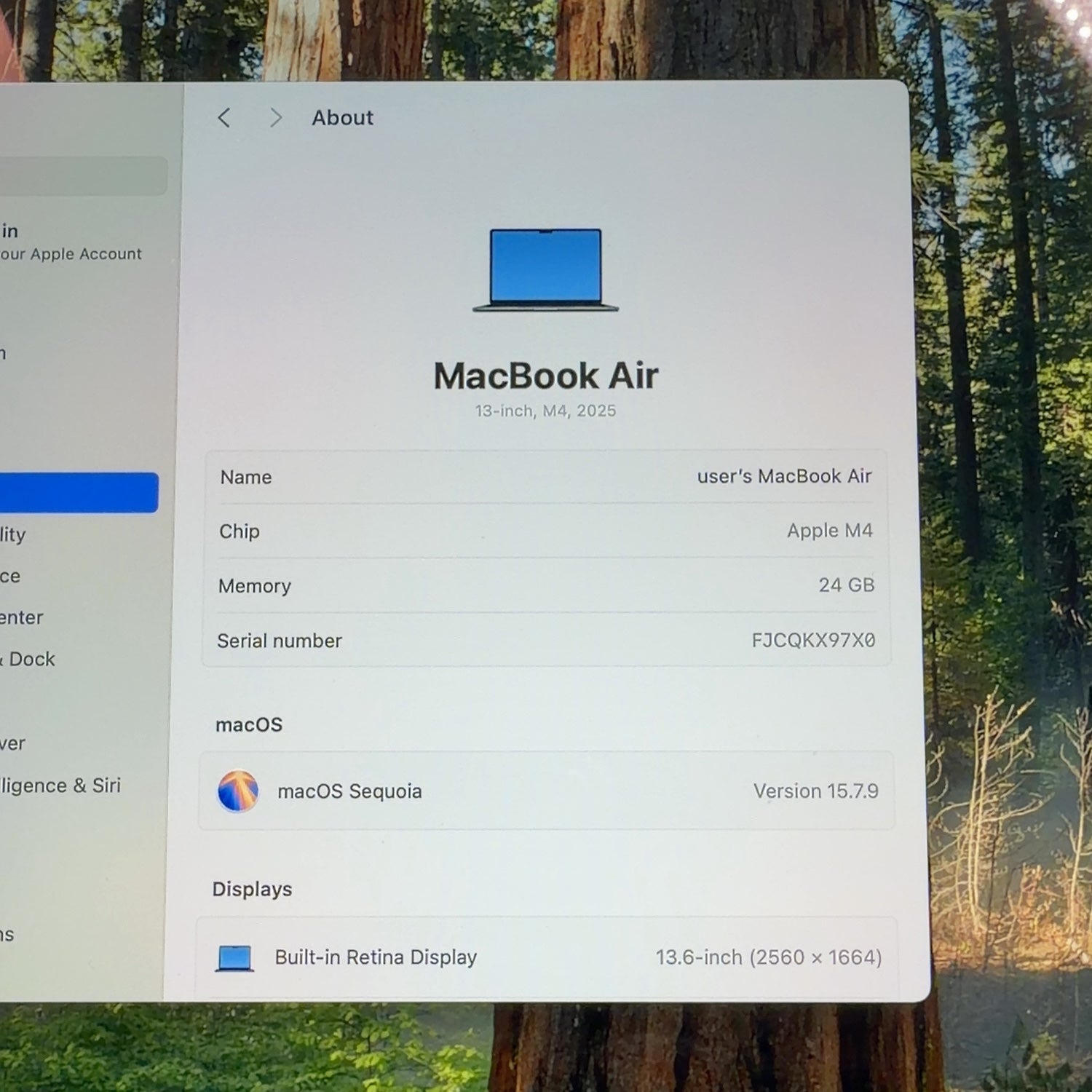Go forward using the right chevron
The image size is (1092, 1092).
(275, 118)
